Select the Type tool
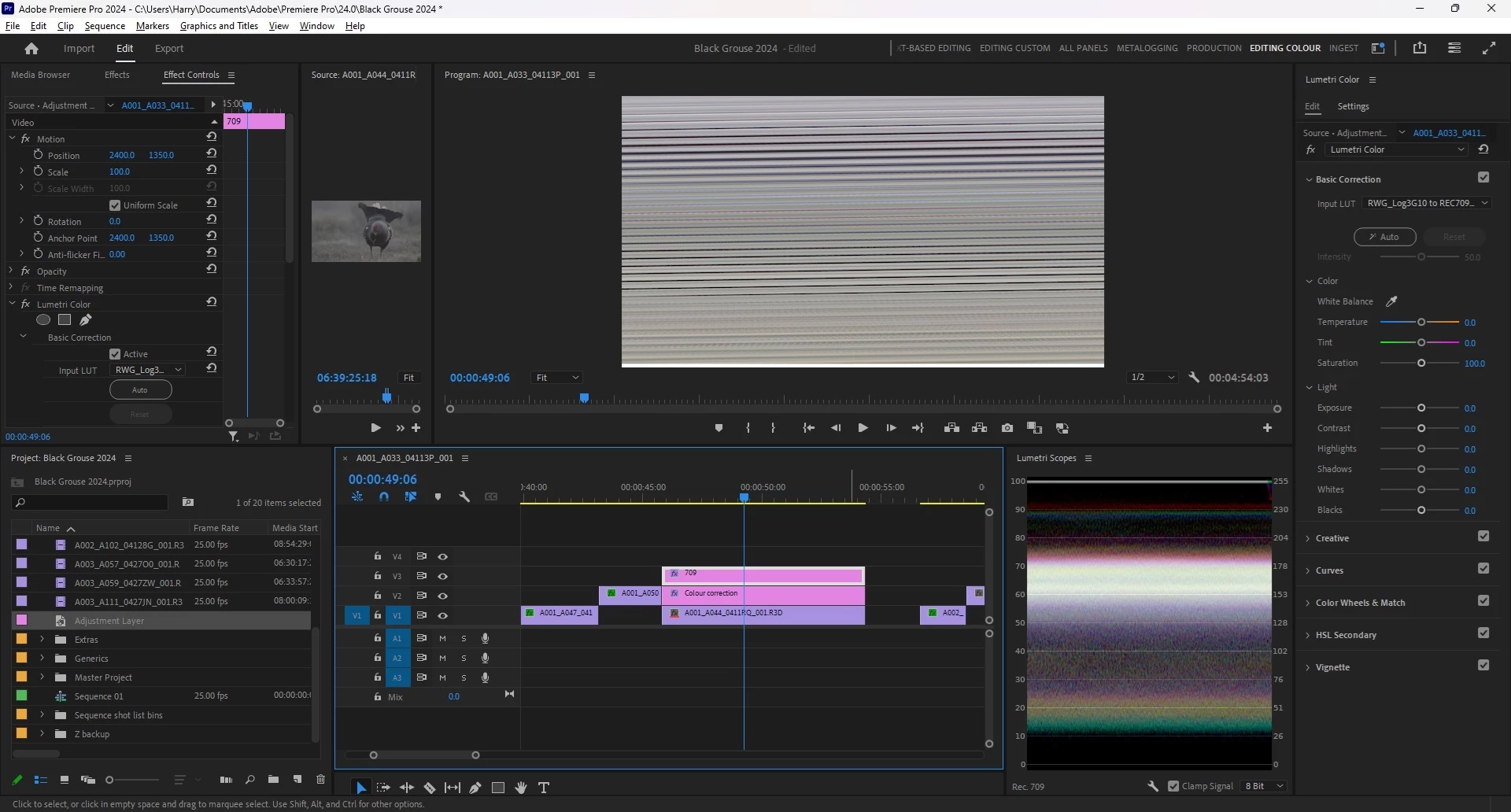This screenshot has height=812, width=1511. [x=544, y=788]
